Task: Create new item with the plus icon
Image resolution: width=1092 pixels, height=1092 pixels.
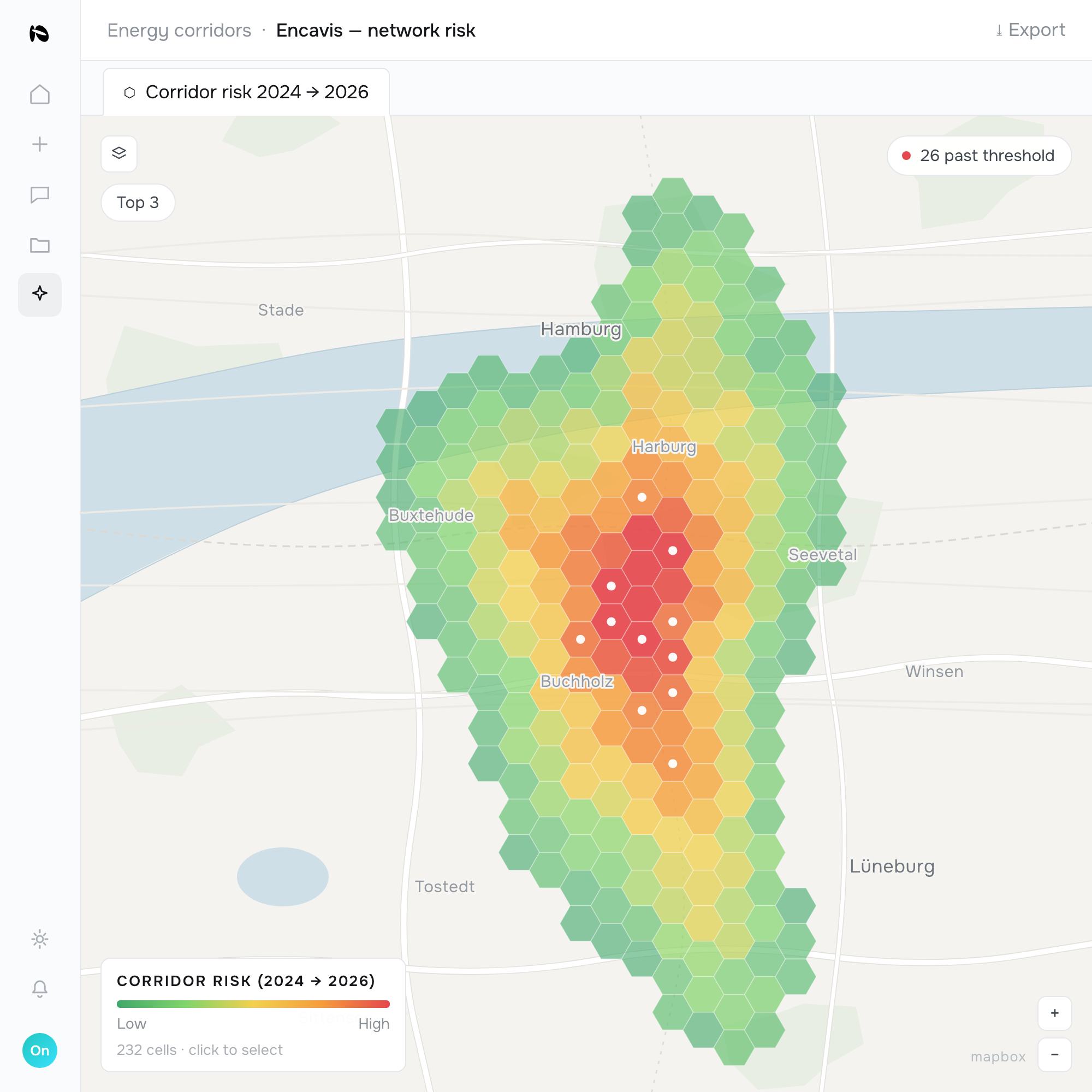Action: pos(39,144)
